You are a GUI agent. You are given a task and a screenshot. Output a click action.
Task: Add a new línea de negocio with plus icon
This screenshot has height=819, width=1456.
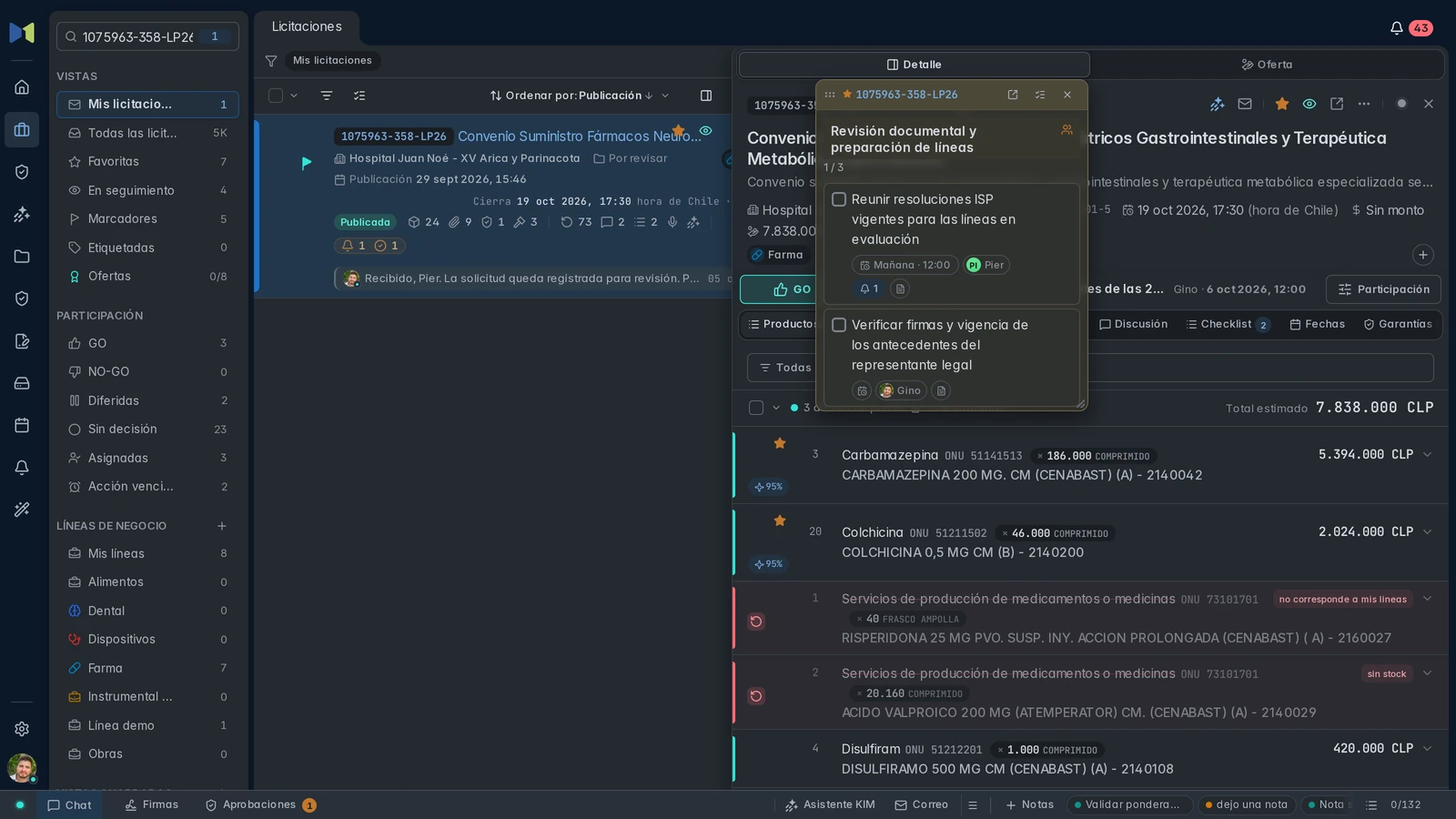[x=222, y=526]
